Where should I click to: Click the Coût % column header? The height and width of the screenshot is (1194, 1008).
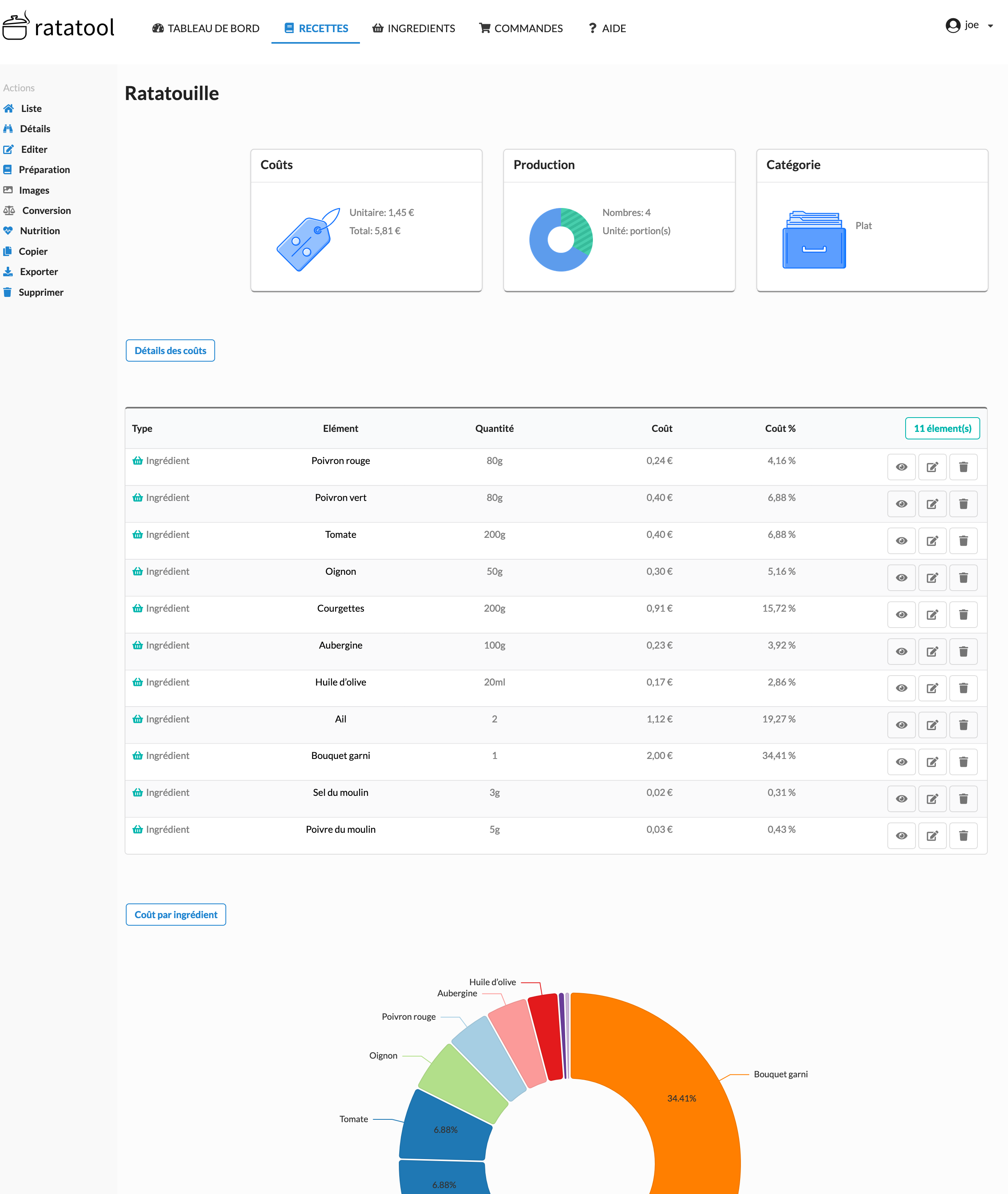[780, 429]
